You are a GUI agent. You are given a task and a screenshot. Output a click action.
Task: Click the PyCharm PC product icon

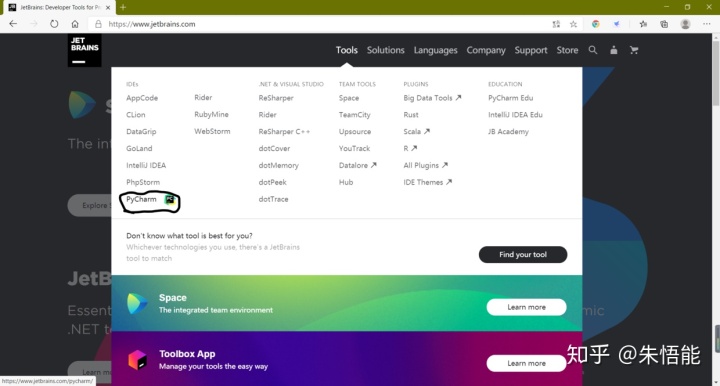coord(169,199)
